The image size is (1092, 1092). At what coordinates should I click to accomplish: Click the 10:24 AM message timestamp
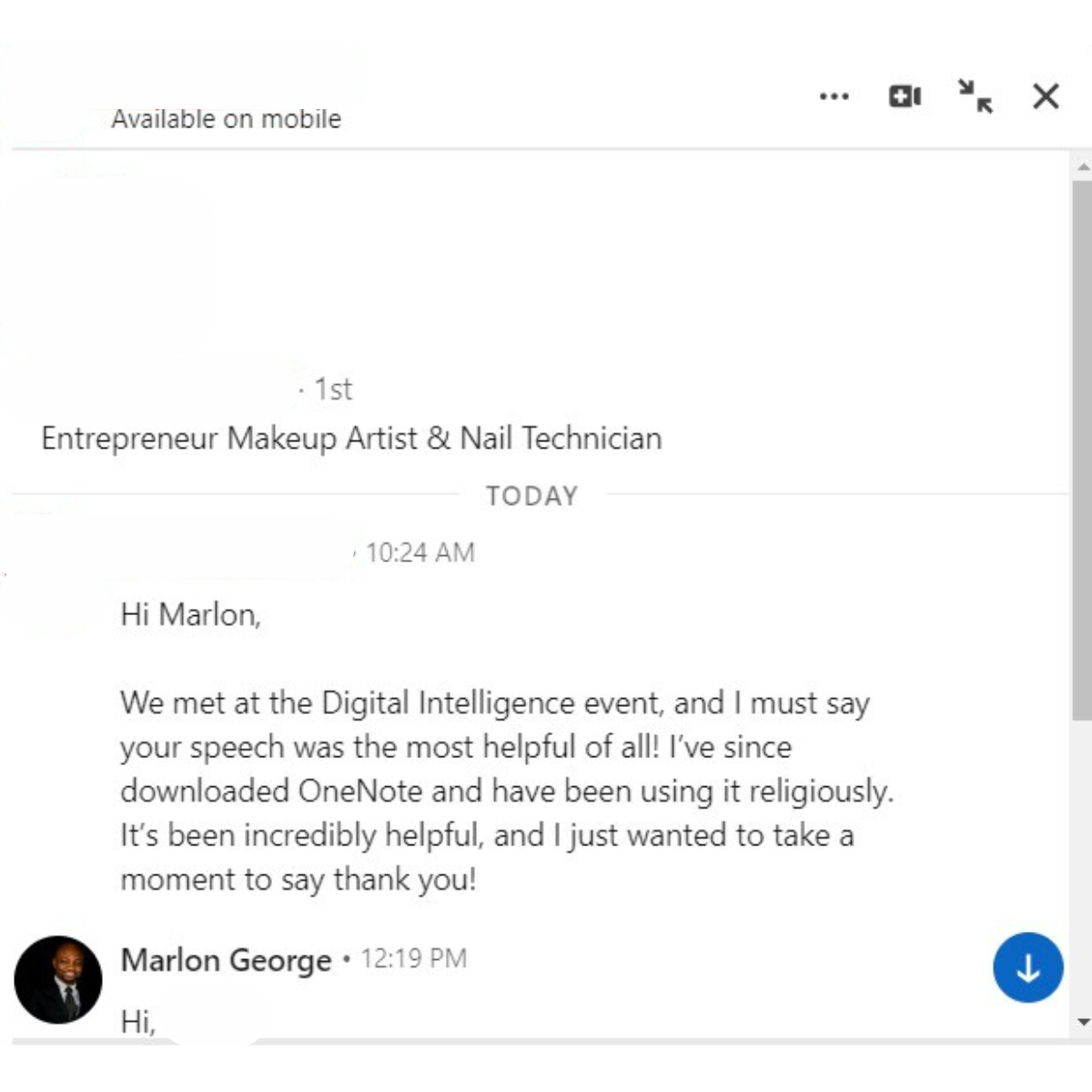click(x=420, y=552)
